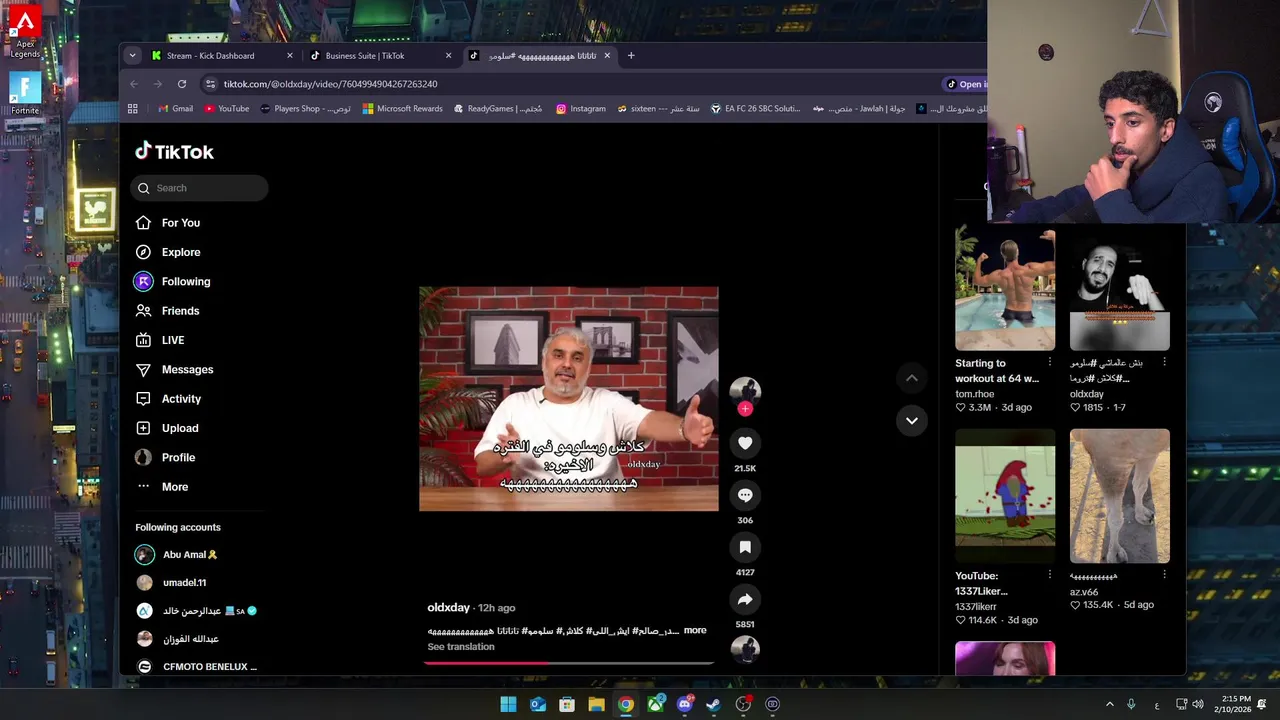Click the TikTok search field
1280x720 pixels.
[x=200, y=188]
